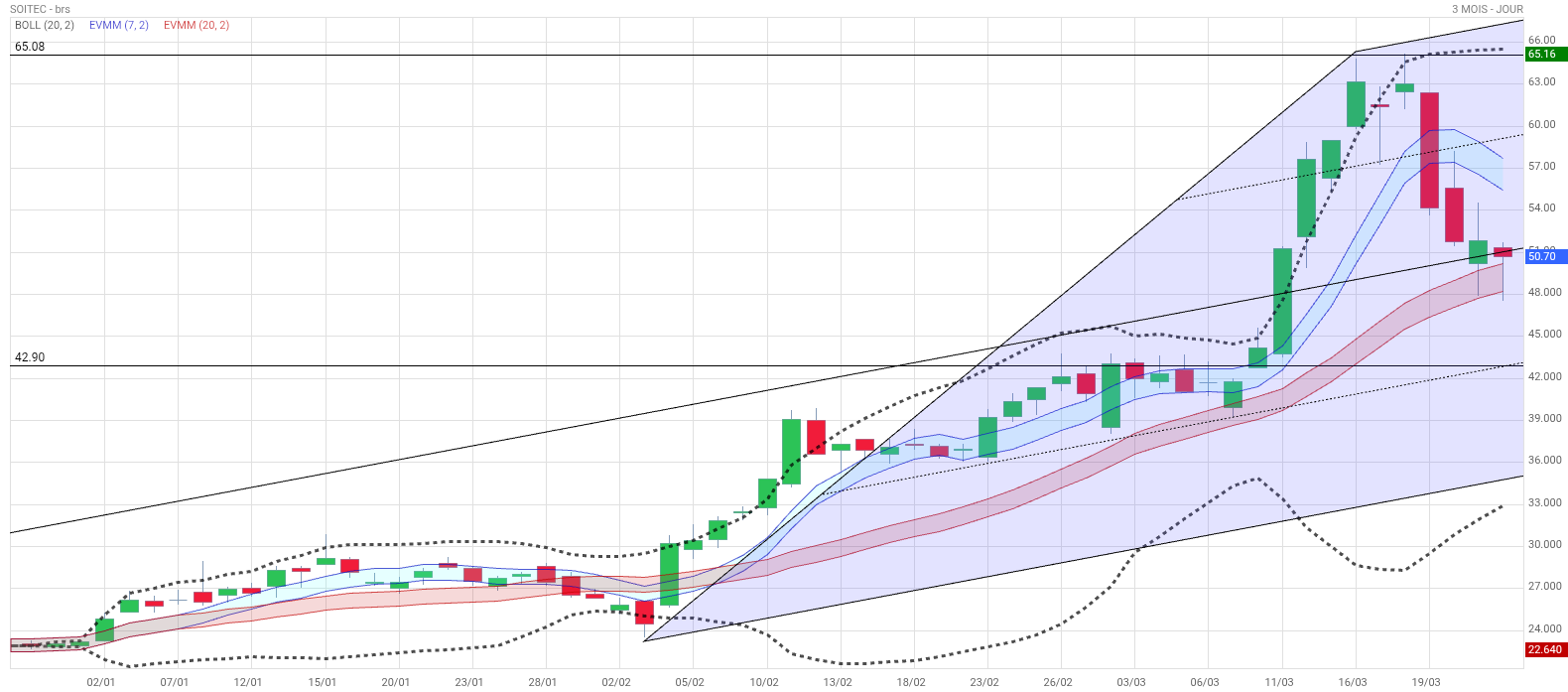The height and width of the screenshot is (692, 1568).
Task: Click the 48.000 price axis label
Action: pyautogui.click(x=1545, y=293)
